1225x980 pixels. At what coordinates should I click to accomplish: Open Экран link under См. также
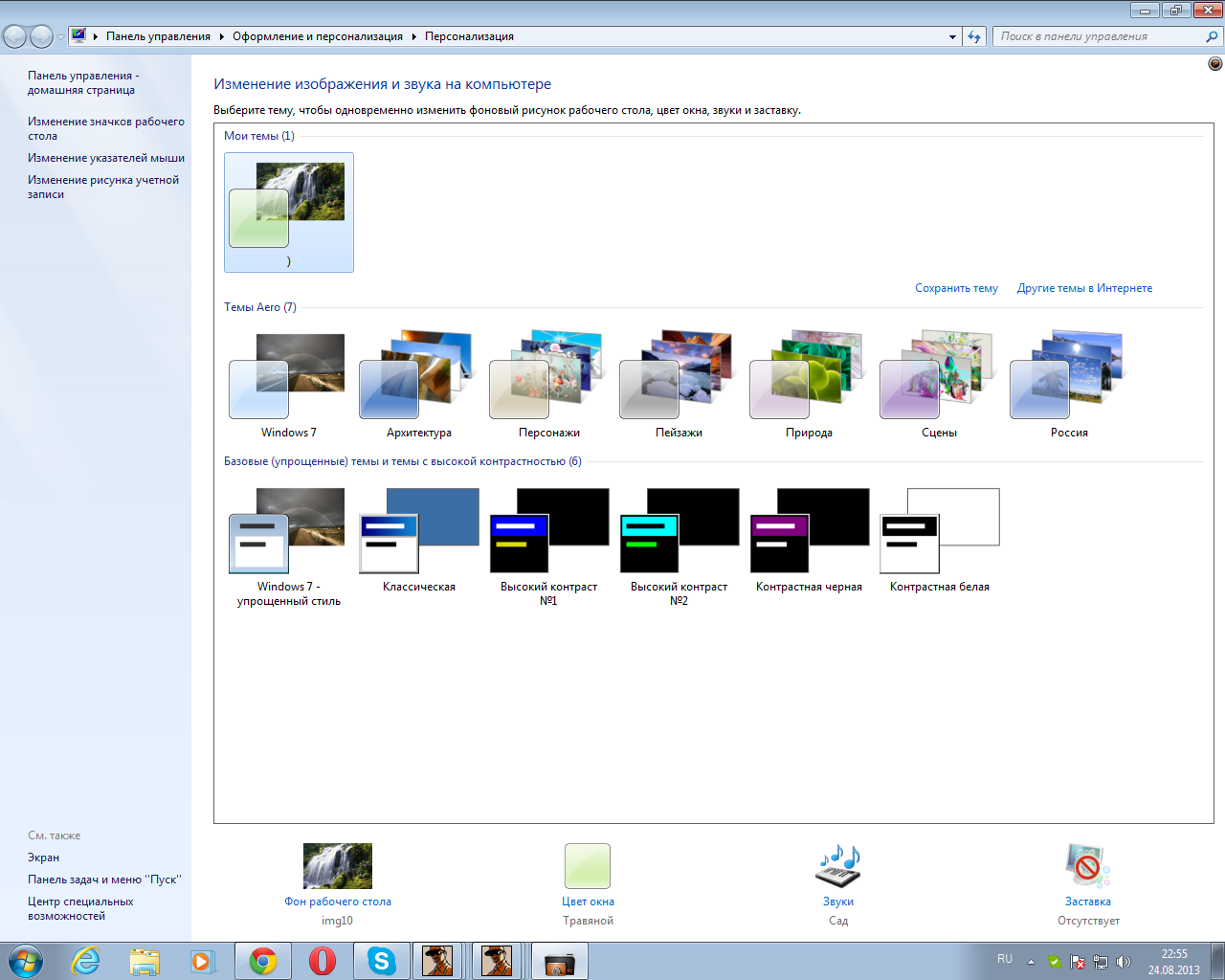click(x=43, y=857)
